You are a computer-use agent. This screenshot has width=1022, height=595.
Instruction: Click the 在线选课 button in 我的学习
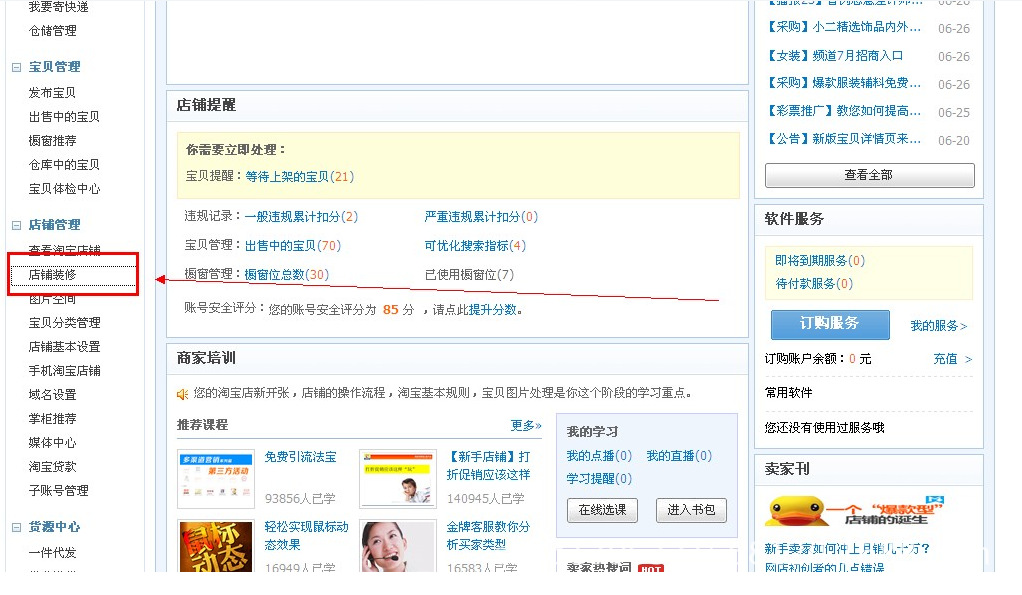click(603, 510)
